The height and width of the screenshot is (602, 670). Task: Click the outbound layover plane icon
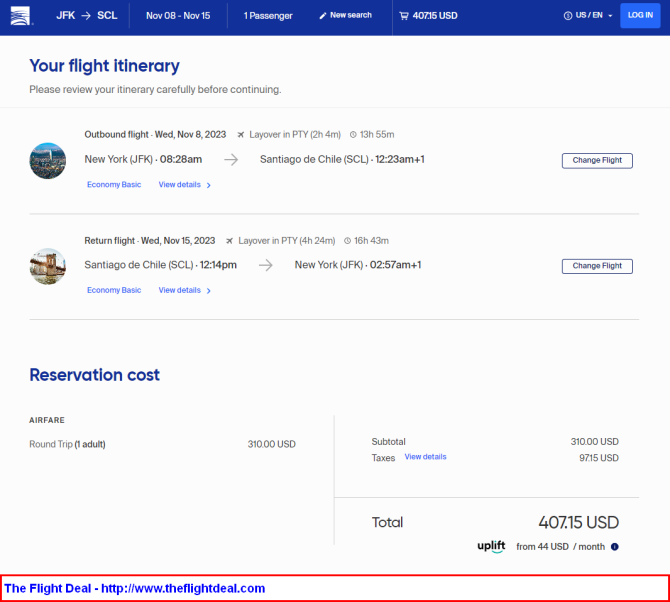(x=241, y=135)
